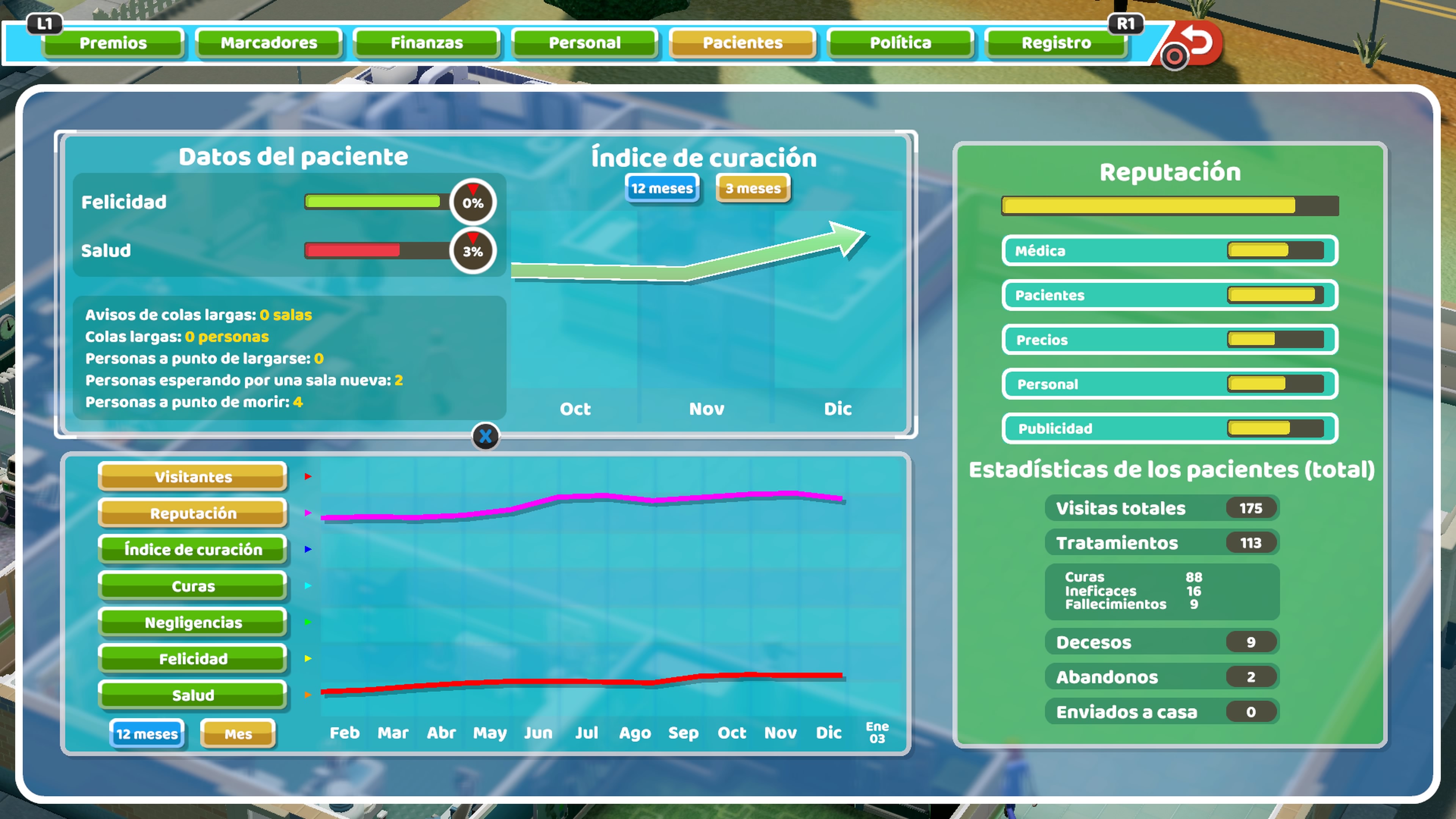Click the red arrow beside Visitantes
This screenshot has width=1456, height=819.
coord(308,477)
